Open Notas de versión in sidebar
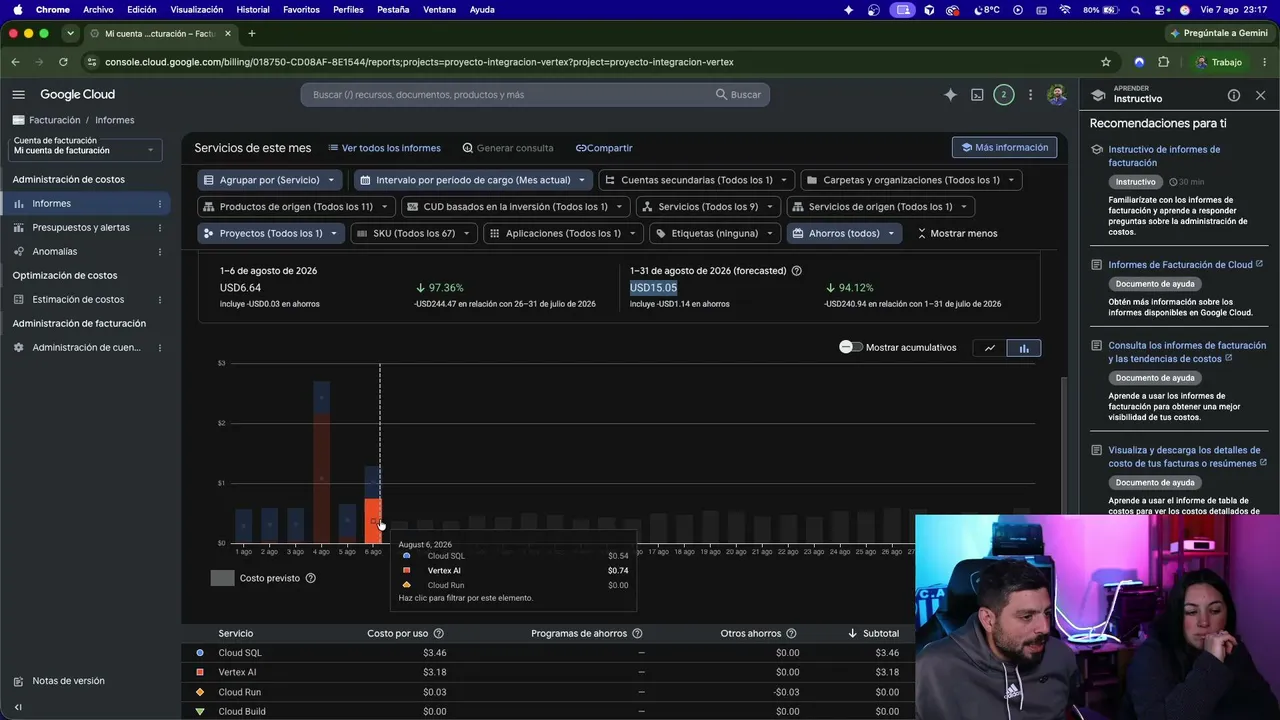 click(68, 681)
